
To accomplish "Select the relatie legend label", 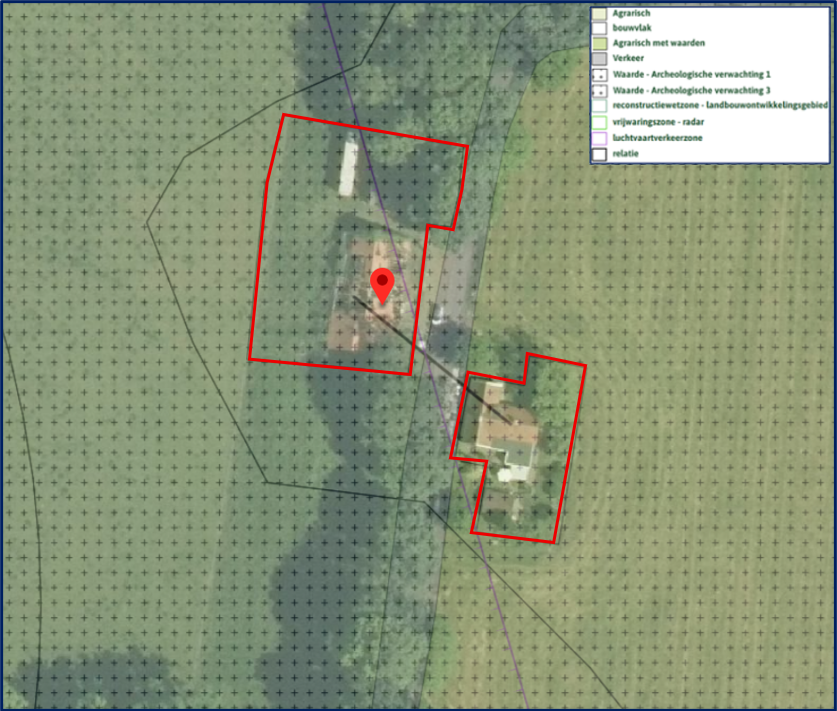I will pos(625,154).
